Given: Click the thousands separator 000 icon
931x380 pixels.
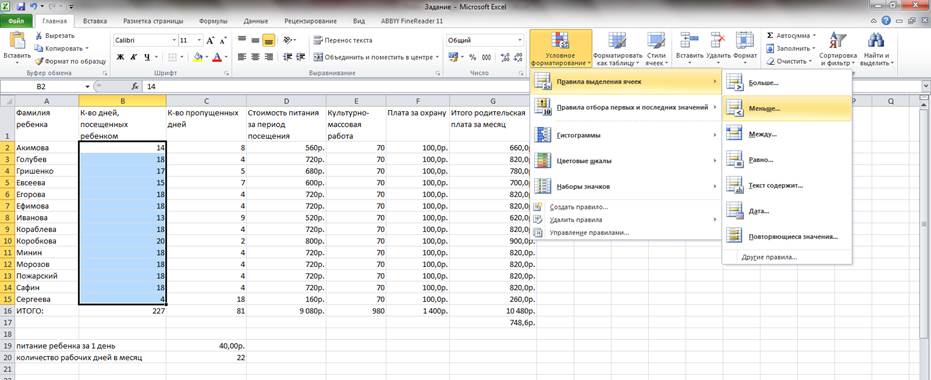Looking at the screenshot, I should (485, 57).
